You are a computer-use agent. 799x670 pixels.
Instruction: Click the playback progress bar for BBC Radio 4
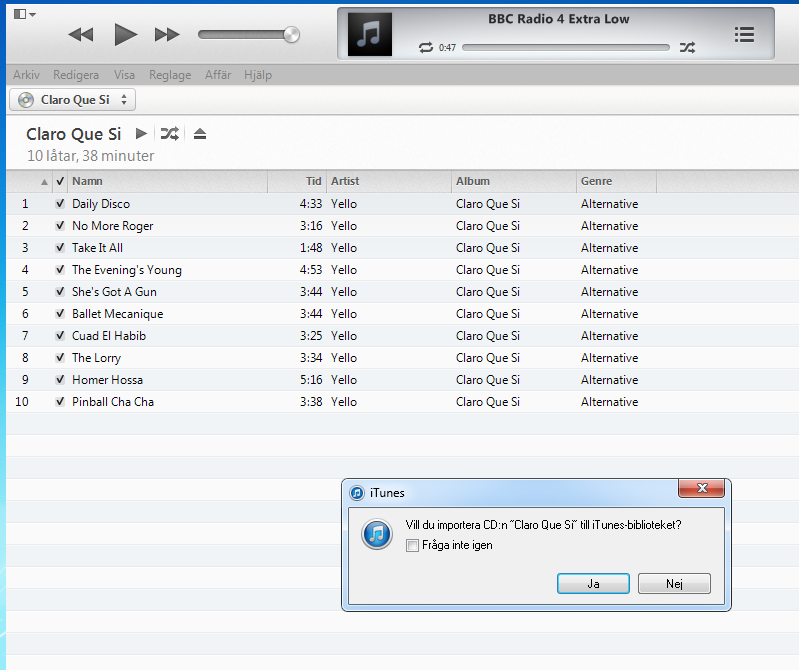pos(566,47)
